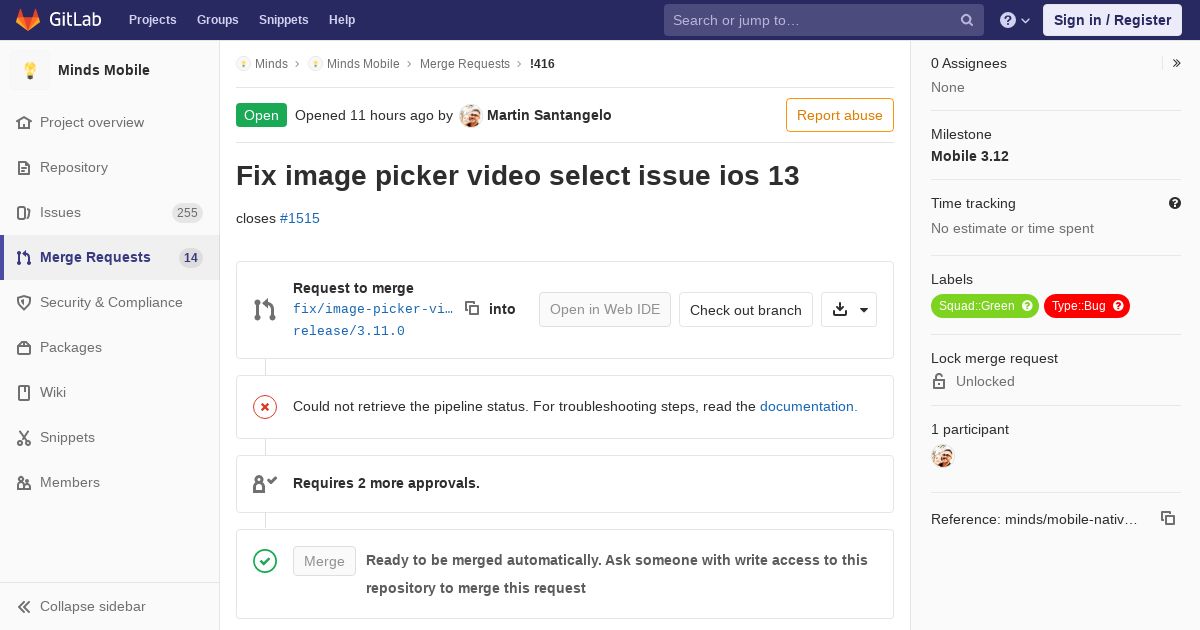Click the Squad::Green label question mark
This screenshot has width=1200, height=630.
[1027, 306]
